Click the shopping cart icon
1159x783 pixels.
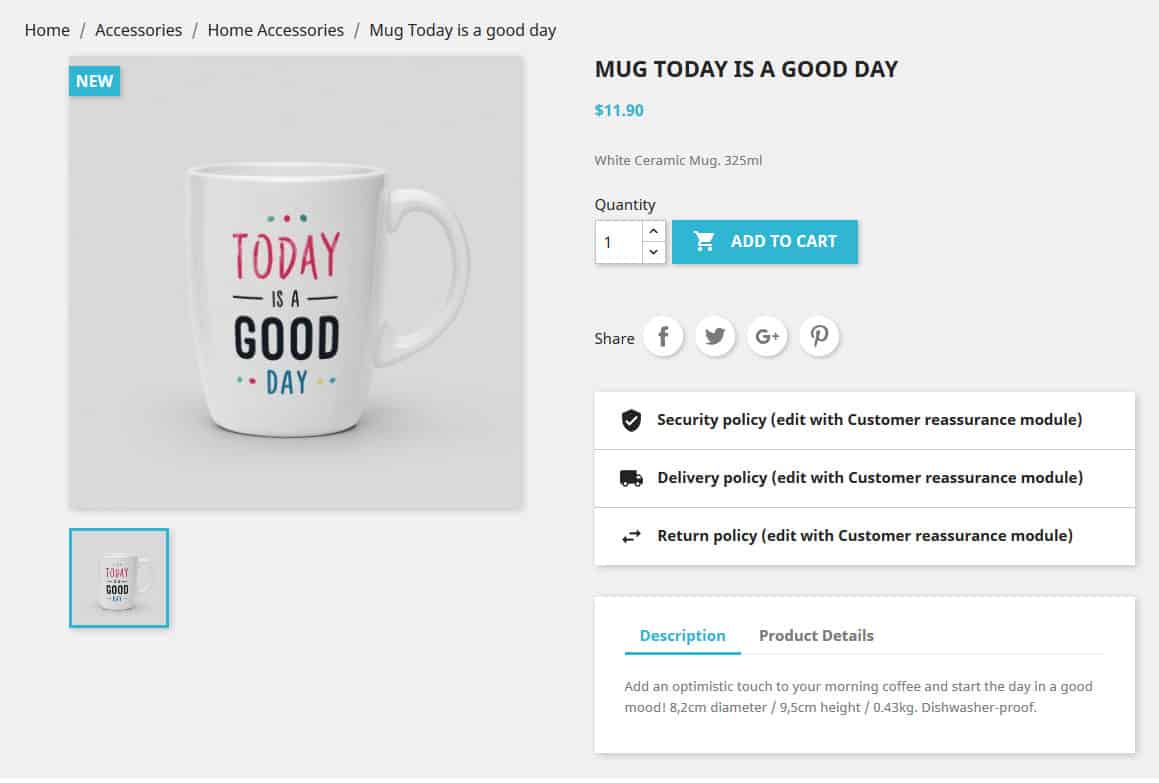coord(704,241)
